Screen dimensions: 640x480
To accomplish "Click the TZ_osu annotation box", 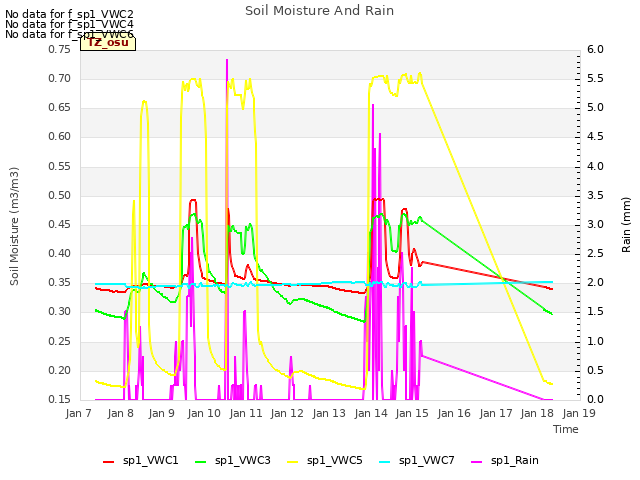I will 108,43.
